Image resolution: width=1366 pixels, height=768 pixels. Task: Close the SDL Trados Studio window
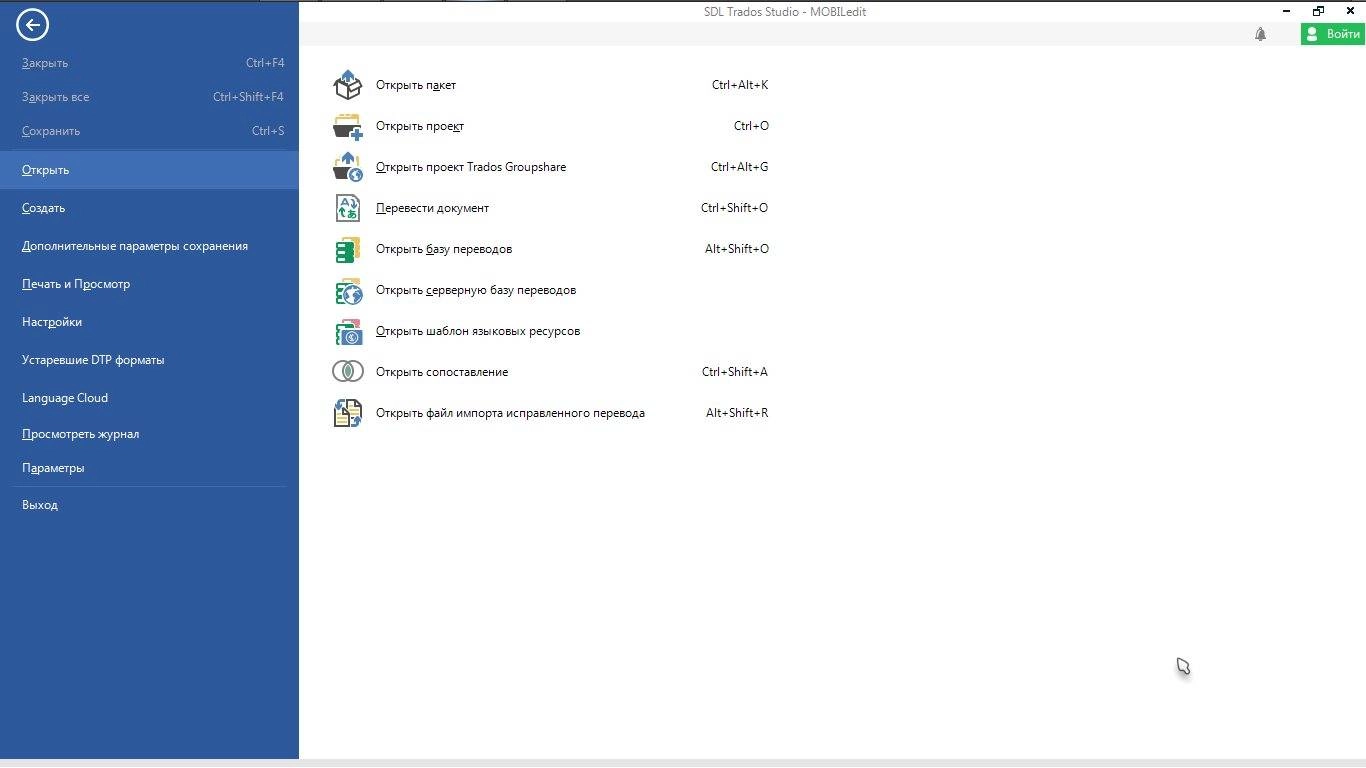pyautogui.click(x=1350, y=11)
